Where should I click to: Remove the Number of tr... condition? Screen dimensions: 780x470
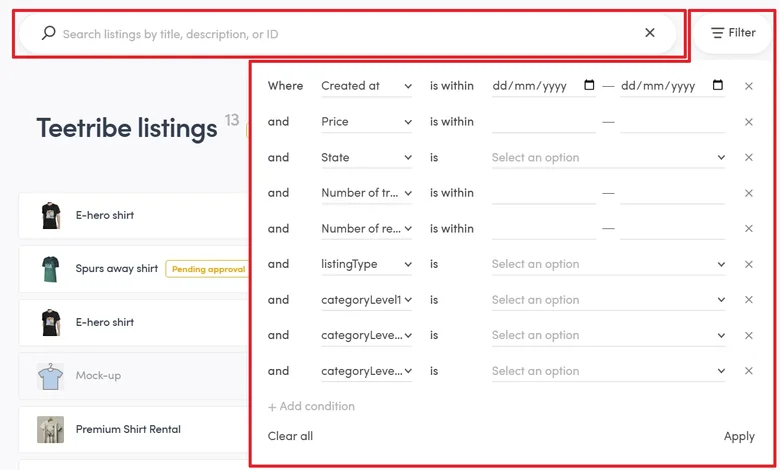(x=749, y=193)
